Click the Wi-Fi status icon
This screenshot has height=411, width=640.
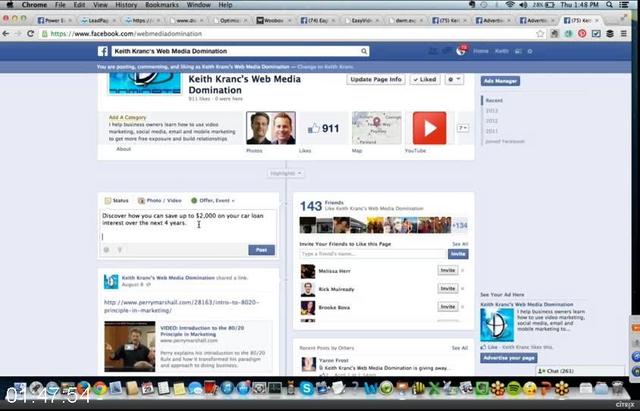coord(510,5)
